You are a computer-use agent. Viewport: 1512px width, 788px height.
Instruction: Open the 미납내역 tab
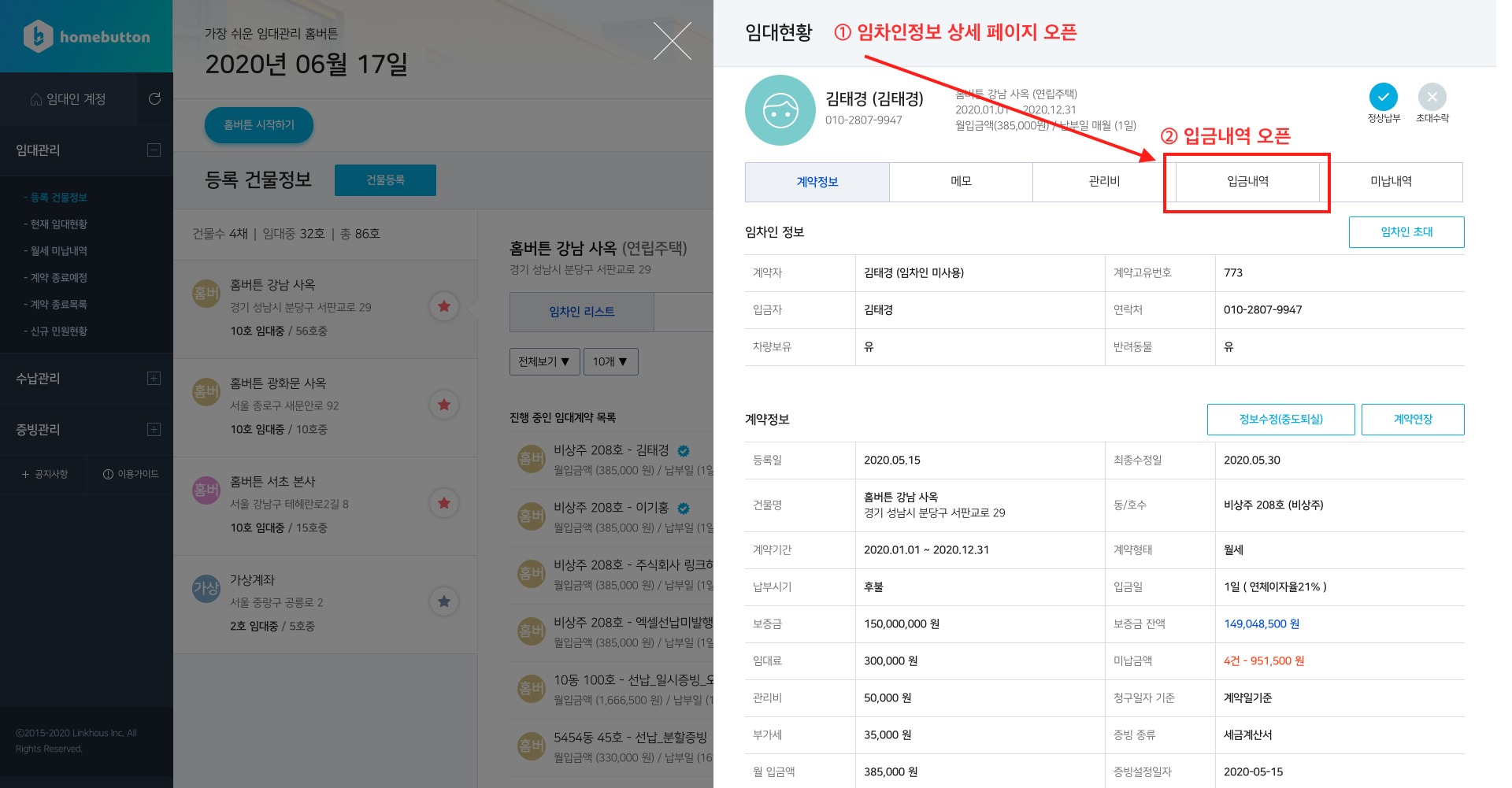[x=1392, y=182]
